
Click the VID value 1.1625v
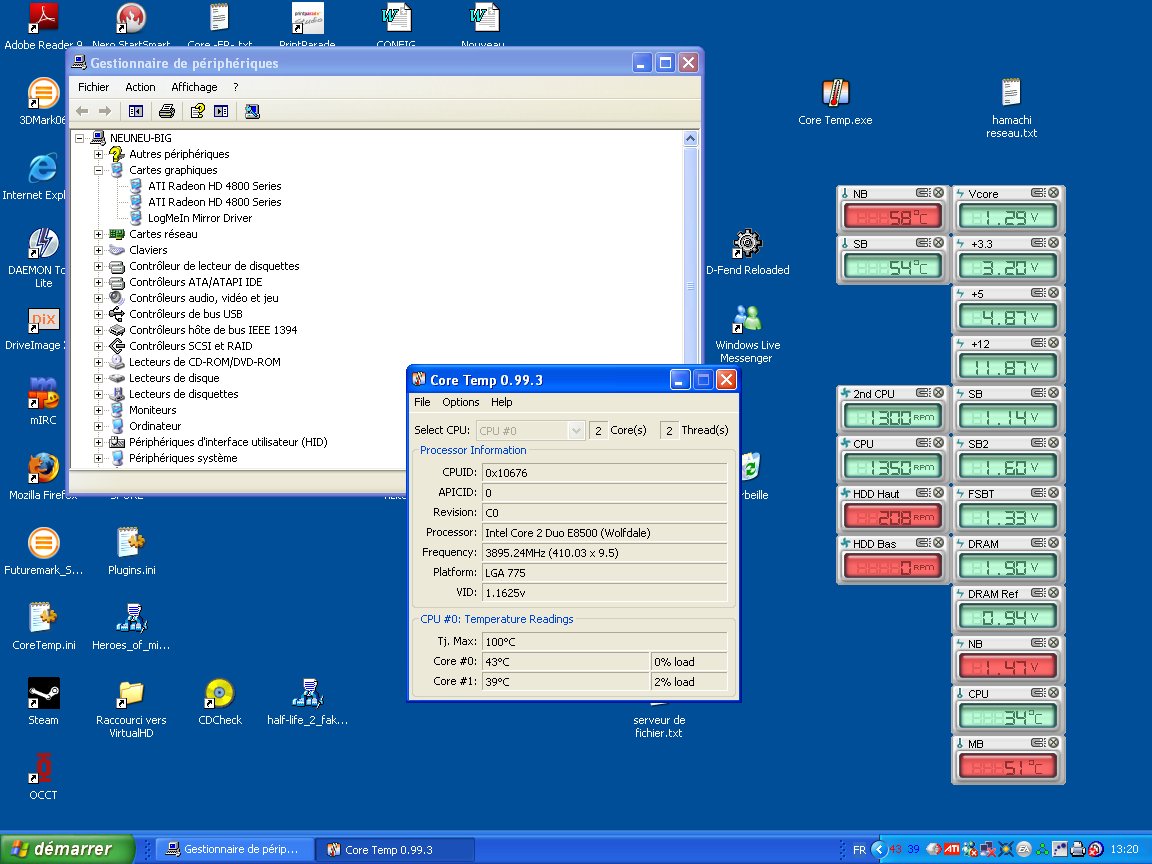tap(605, 592)
